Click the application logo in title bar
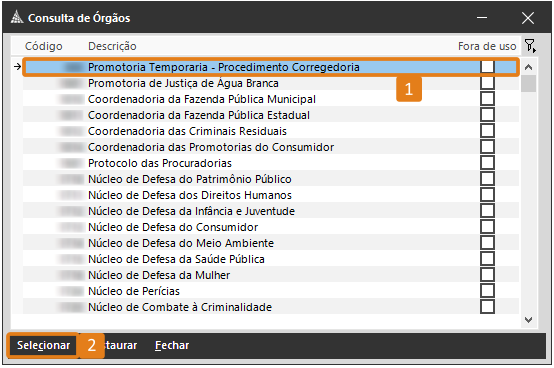This screenshot has height=368, width=554. (17, 17)
